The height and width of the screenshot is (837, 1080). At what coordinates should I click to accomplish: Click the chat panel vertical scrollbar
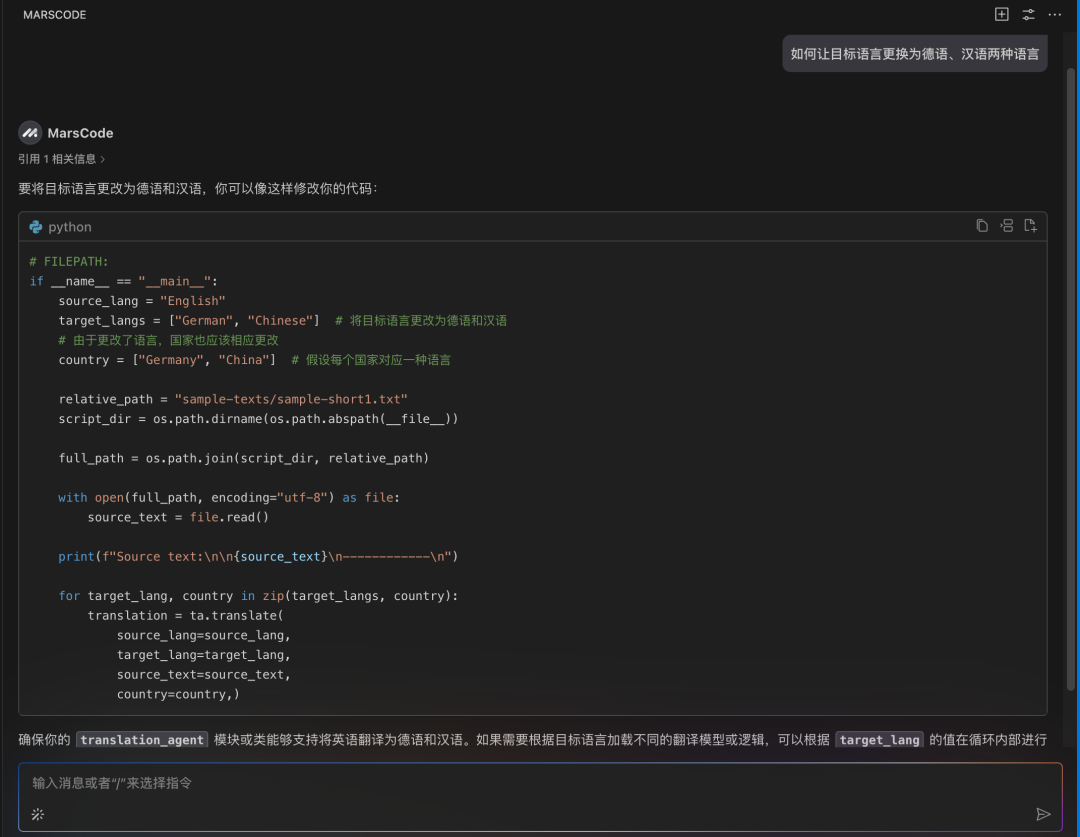1070,379
